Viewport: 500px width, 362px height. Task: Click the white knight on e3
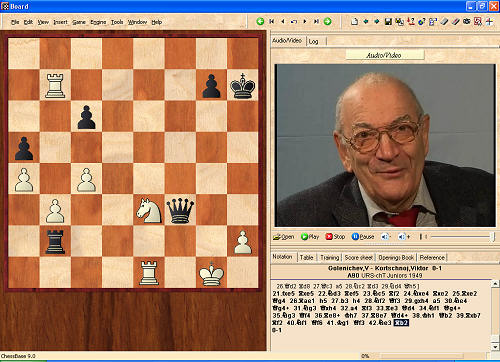pyautogui.click(x=149, y=210)
